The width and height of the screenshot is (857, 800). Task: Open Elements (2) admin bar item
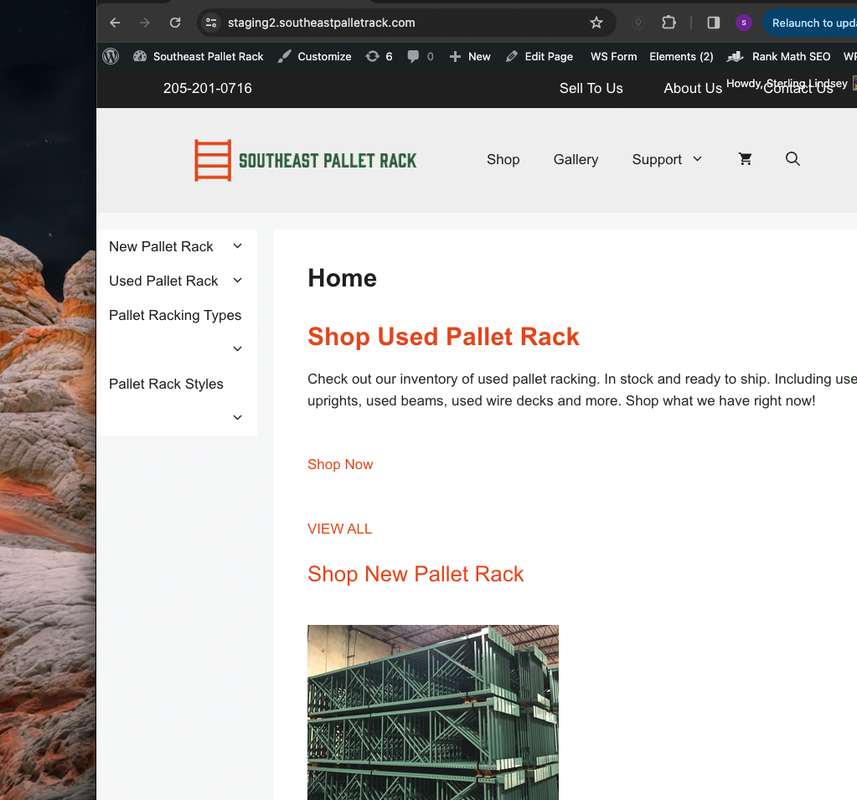(681, 56)
